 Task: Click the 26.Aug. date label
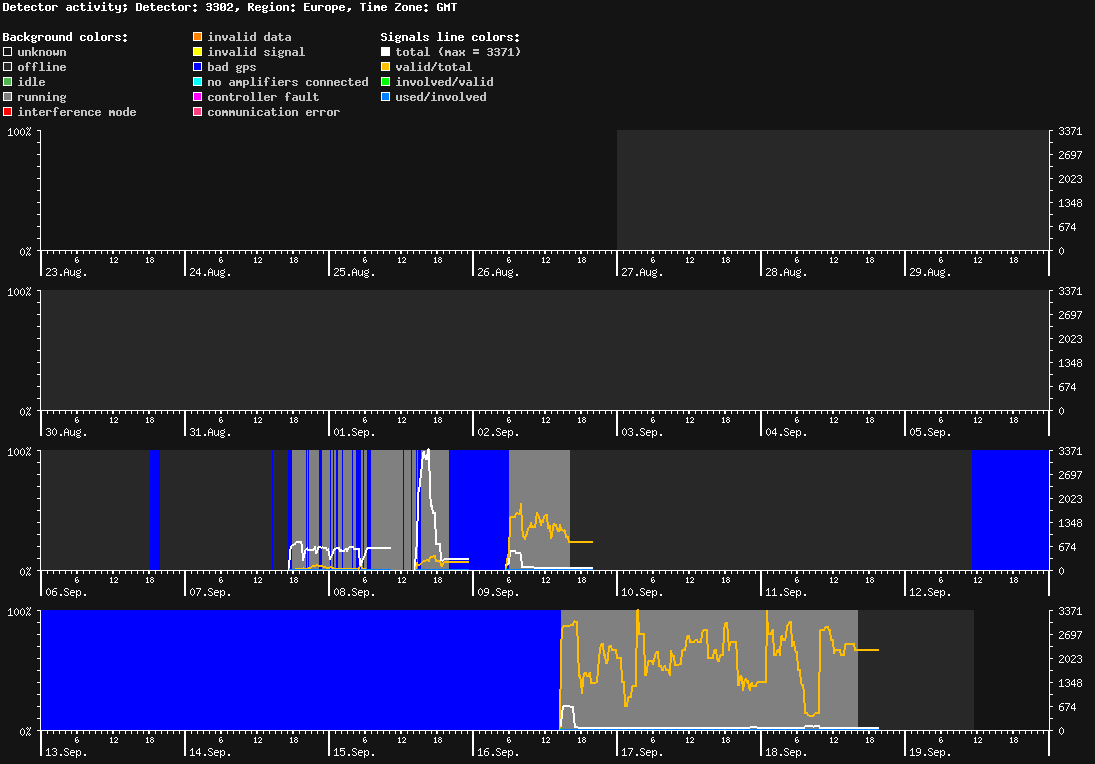pos(499,272)
